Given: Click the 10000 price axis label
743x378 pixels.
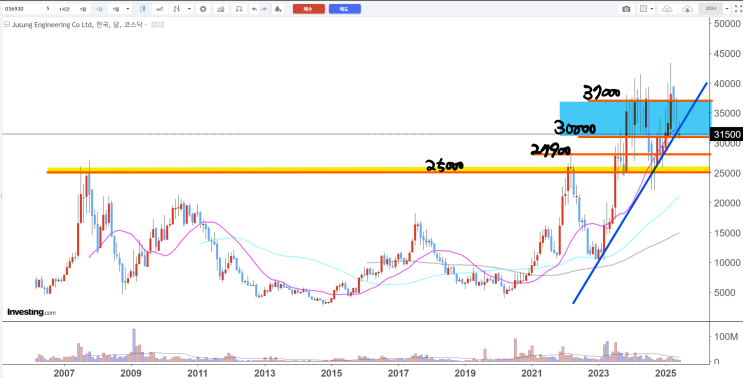Looking at the screenshot, I should click(727, 262).
